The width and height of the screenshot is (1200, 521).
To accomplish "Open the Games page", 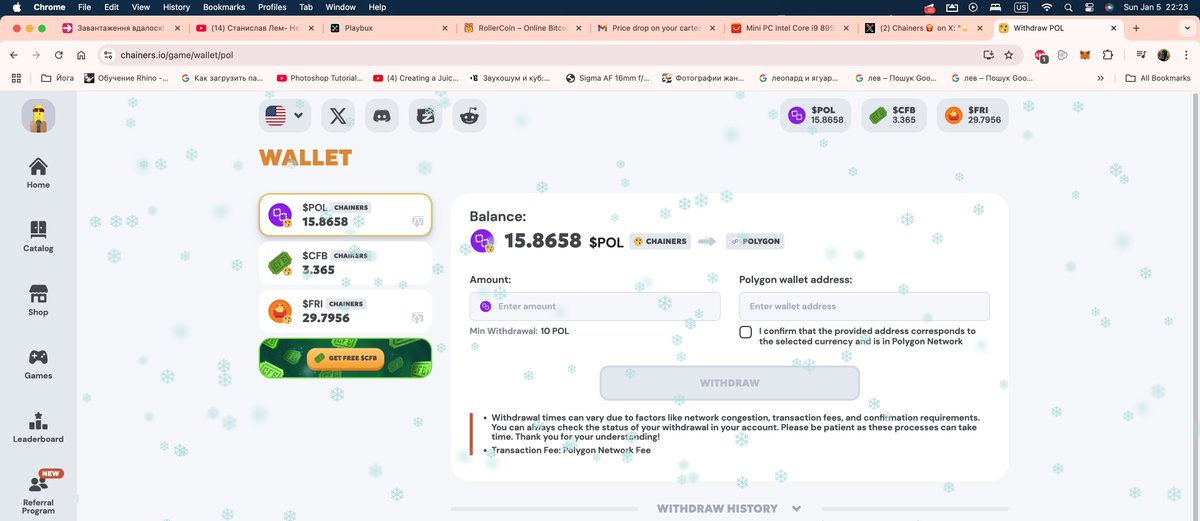I will point(38,364).
